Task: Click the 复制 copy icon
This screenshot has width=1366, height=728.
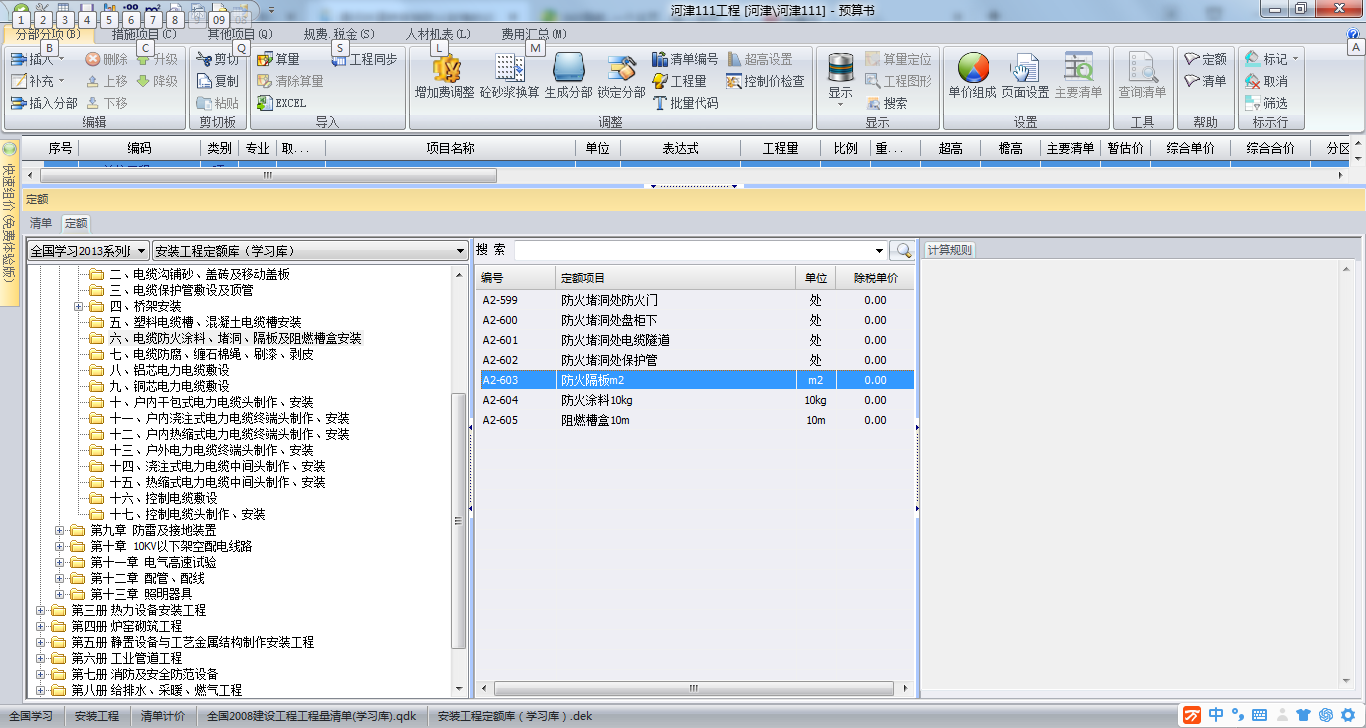Action: click(218, 82)
